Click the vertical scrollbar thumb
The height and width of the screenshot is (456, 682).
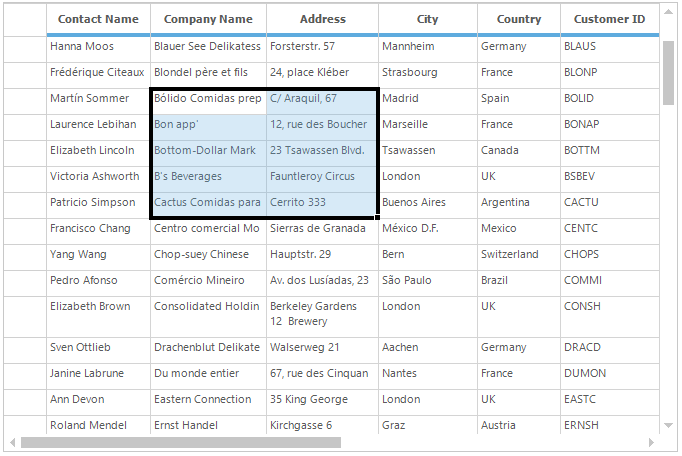click(668, 70)
